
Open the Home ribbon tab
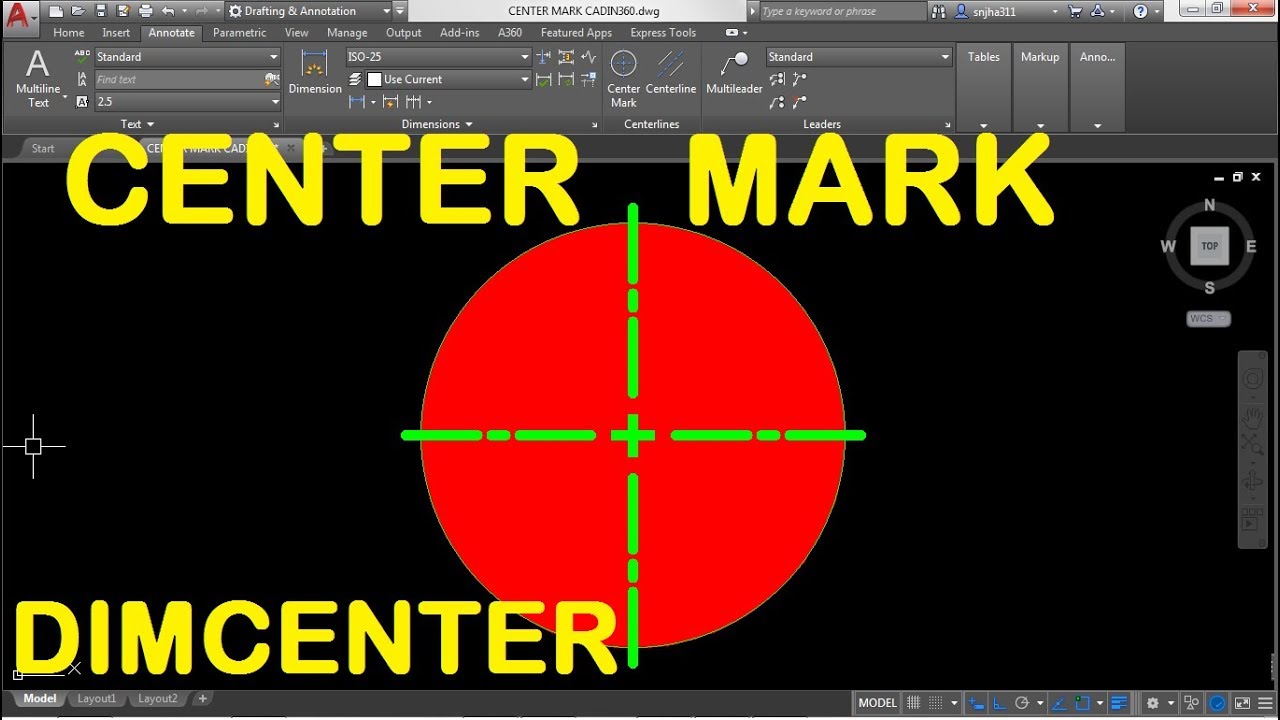click(69, 33)
